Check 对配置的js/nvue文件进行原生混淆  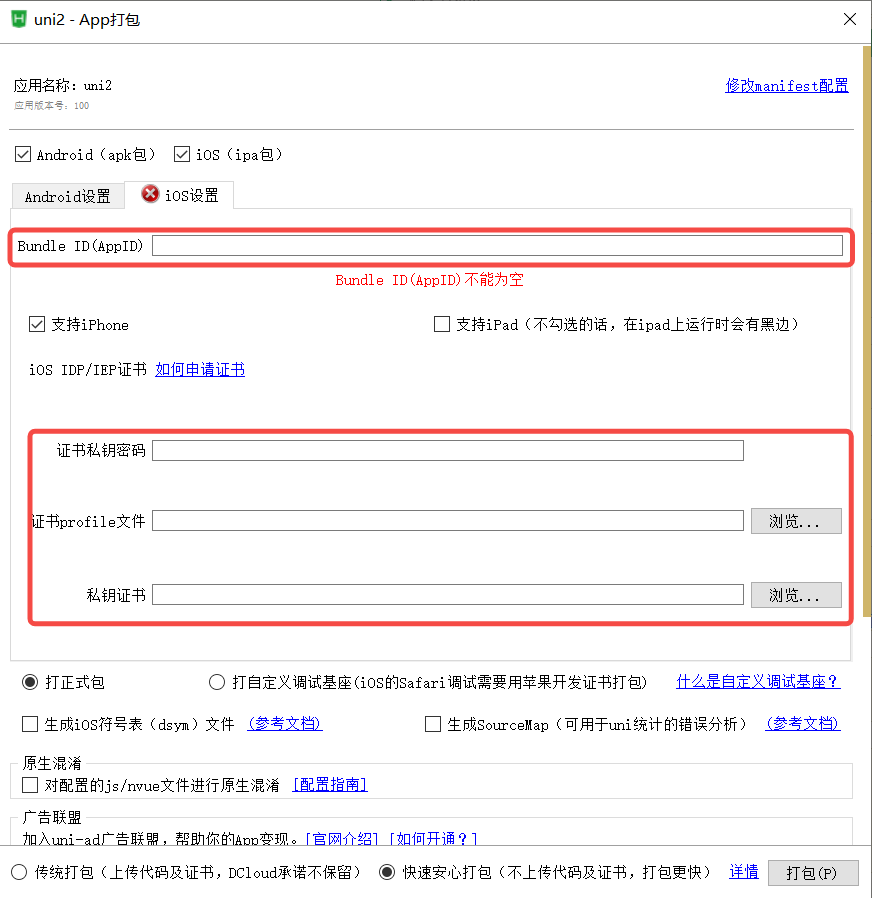pos(29,784)
